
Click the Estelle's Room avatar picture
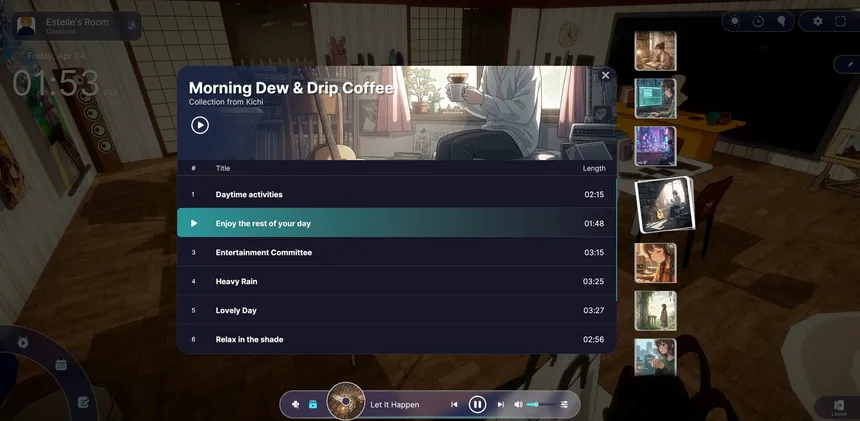[x=26, y=25]
